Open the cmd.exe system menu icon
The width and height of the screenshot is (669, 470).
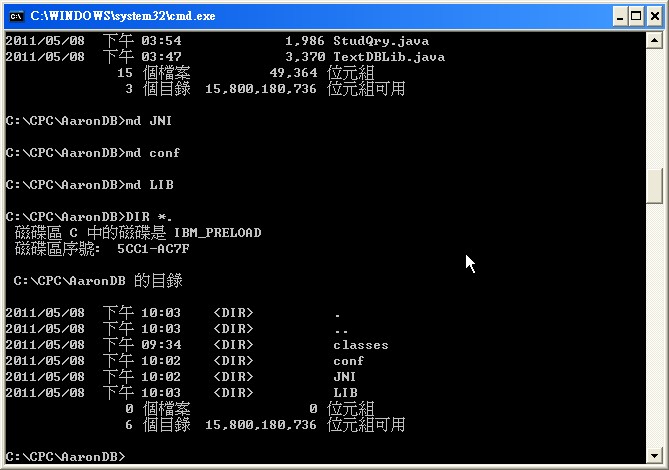click(x=16, y=16)
